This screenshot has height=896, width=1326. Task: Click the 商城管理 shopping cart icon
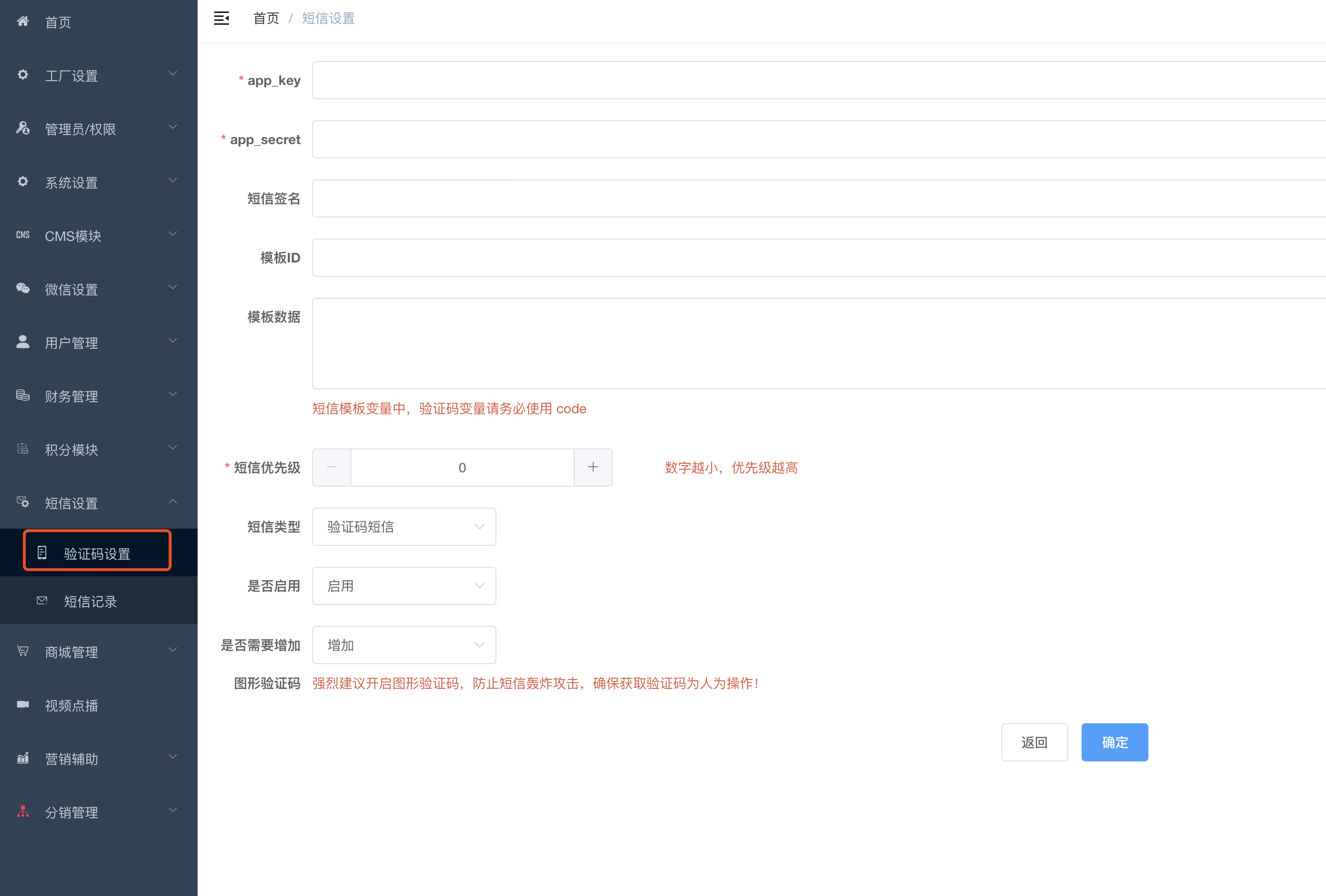23,651
